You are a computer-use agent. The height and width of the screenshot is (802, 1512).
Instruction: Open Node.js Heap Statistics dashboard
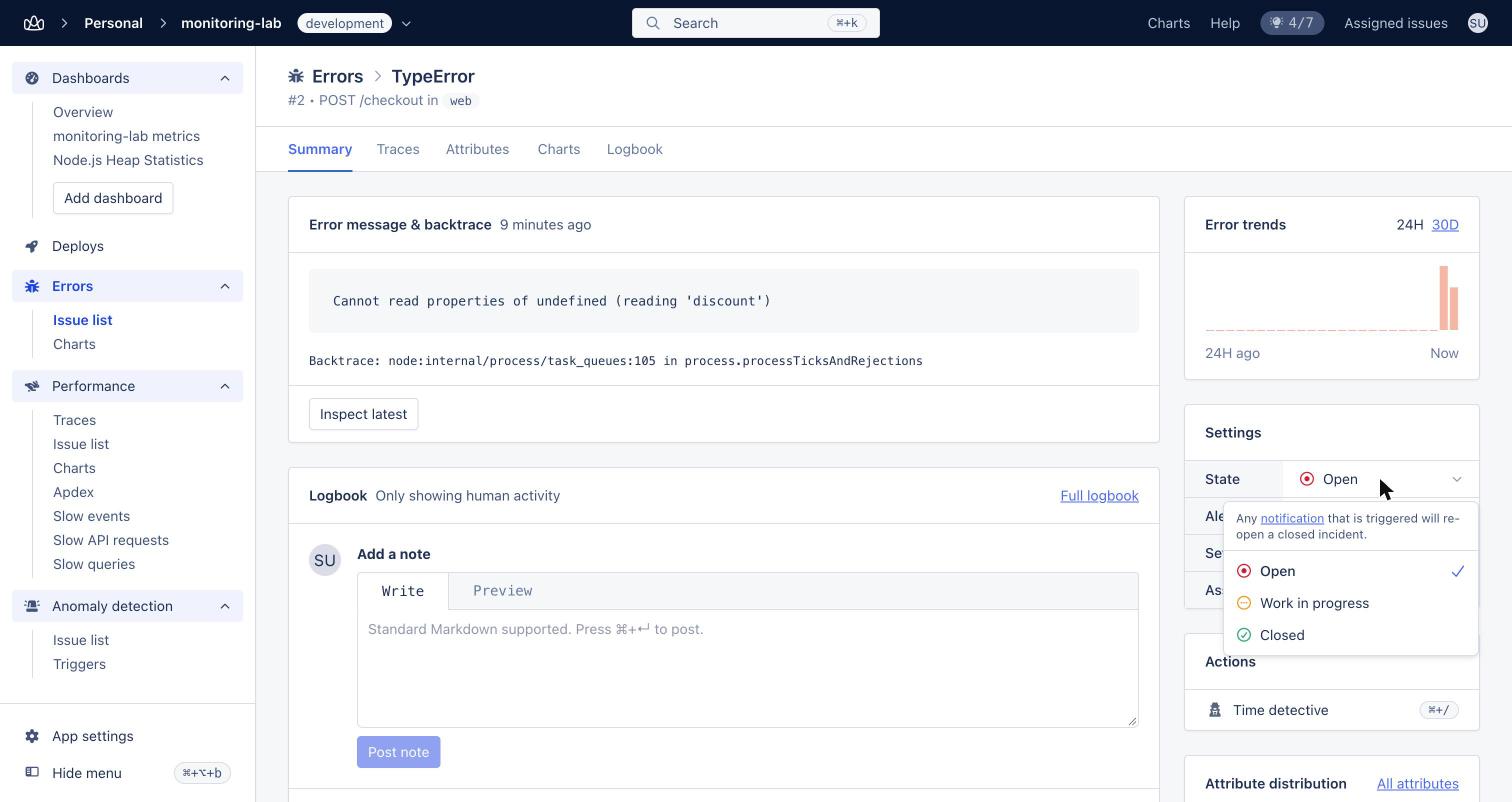[128, 160]
